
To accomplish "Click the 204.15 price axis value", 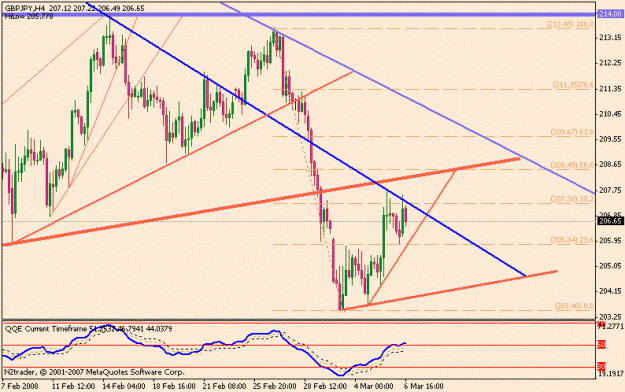I will click(x=610, y=291).
